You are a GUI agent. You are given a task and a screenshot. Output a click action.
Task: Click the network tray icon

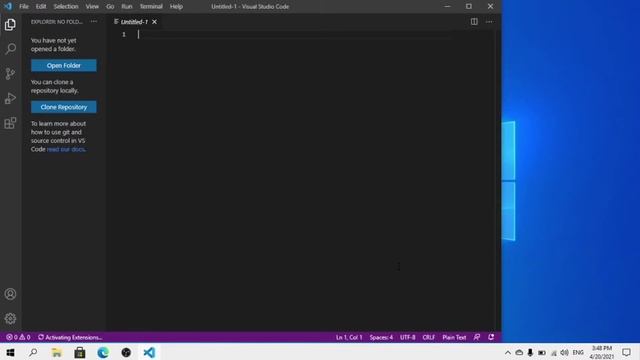(x=553, y=353)
